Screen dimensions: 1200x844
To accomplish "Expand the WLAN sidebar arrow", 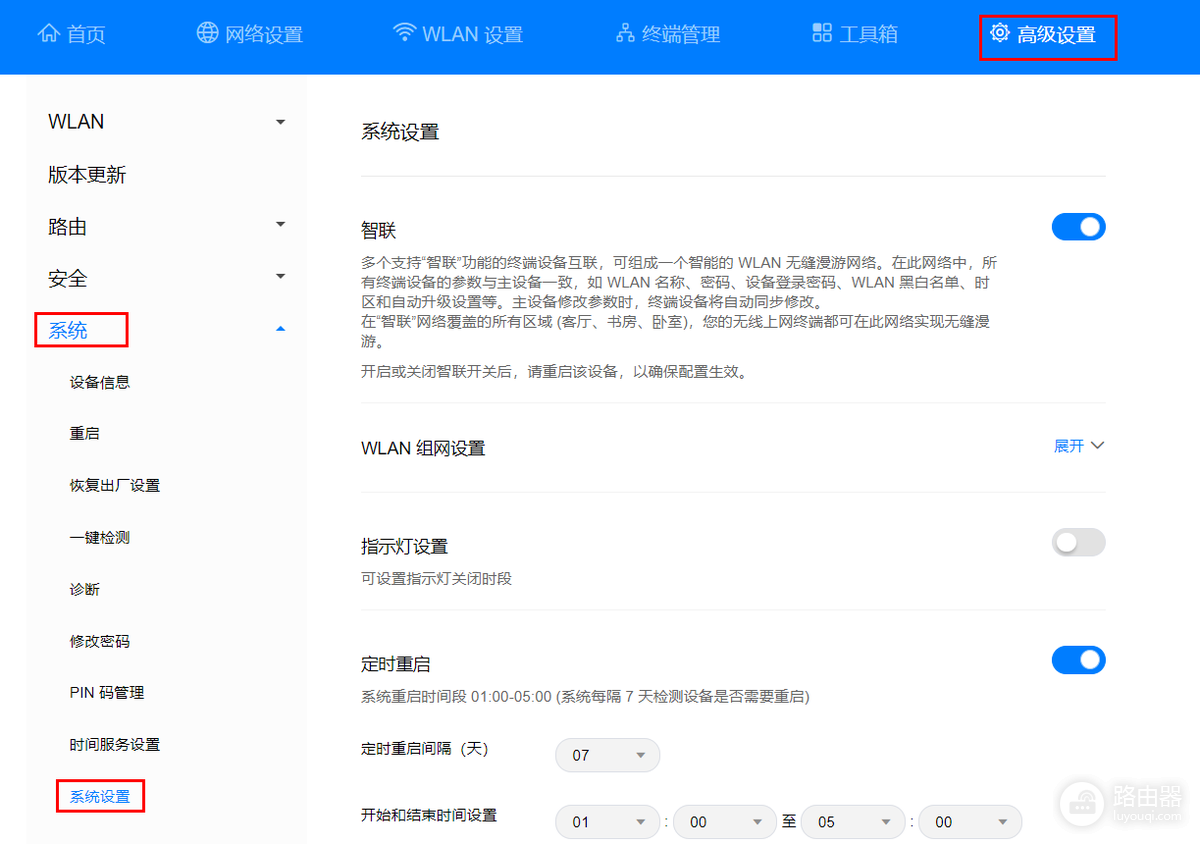I will coord(280,121).
